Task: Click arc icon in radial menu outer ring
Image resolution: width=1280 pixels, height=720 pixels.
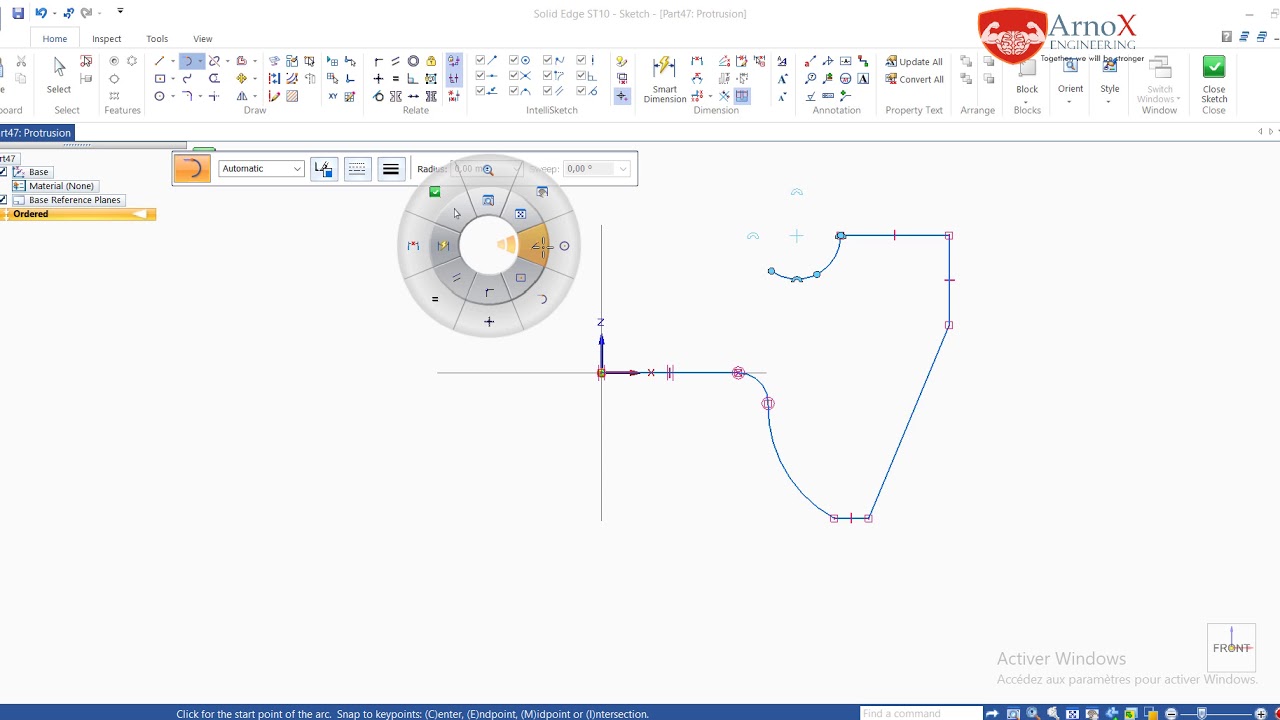Action: pos(543,299)
